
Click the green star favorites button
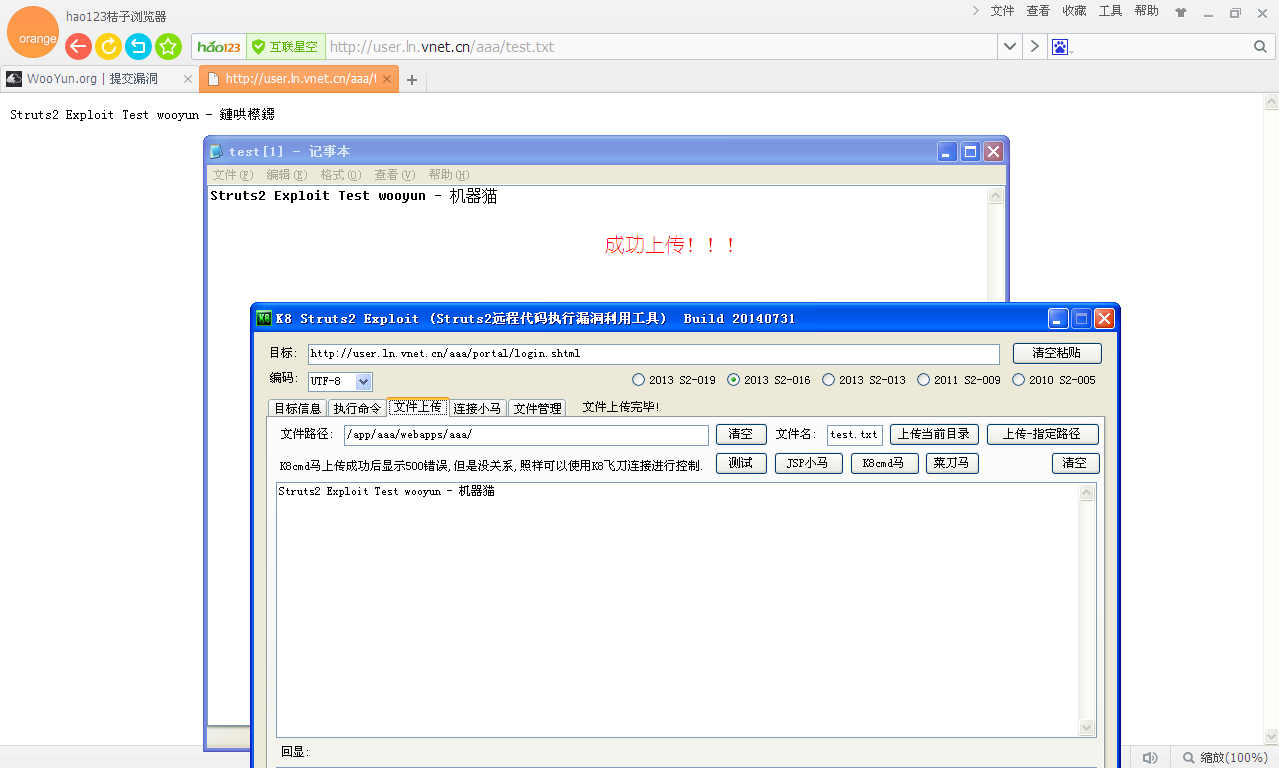coord(168,46)
